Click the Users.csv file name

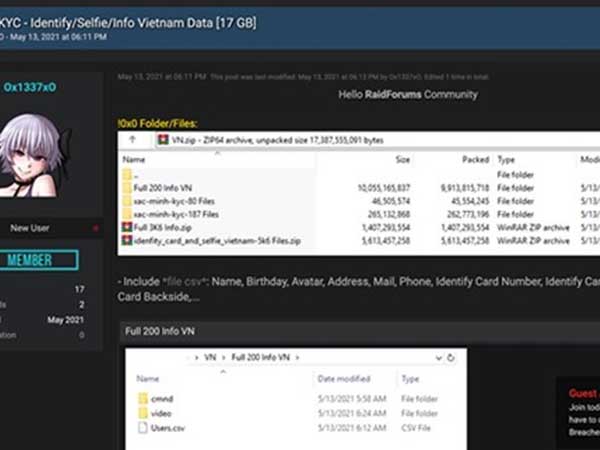click(x=168, y=428)
